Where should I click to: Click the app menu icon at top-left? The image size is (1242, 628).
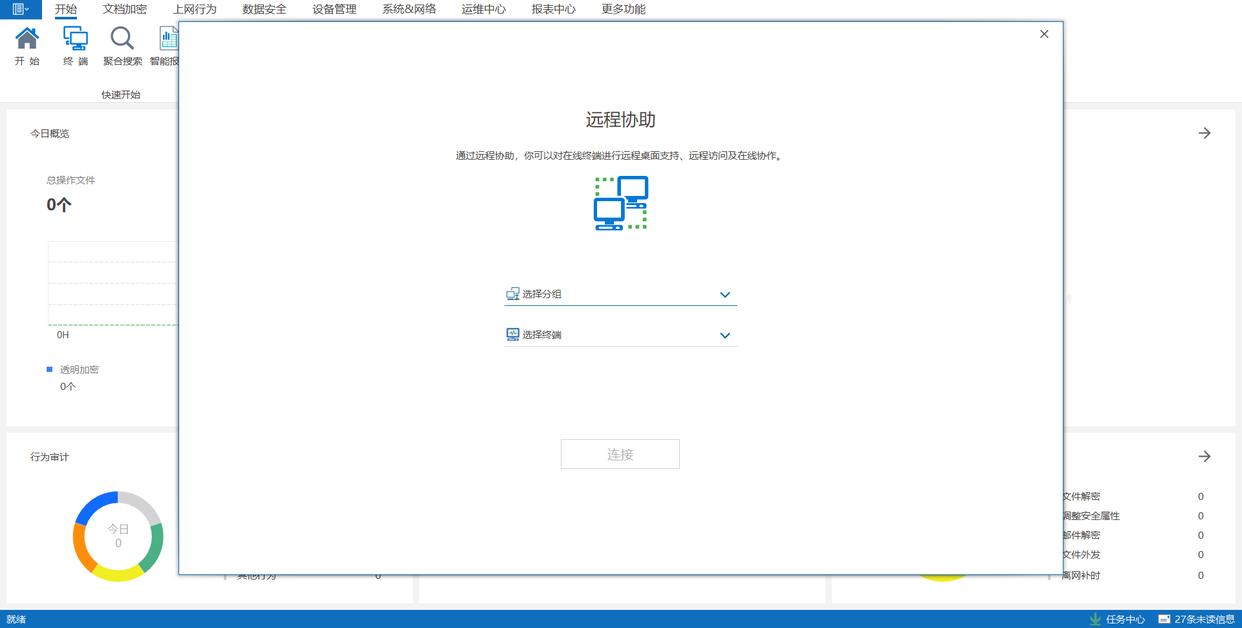point(20,9)
